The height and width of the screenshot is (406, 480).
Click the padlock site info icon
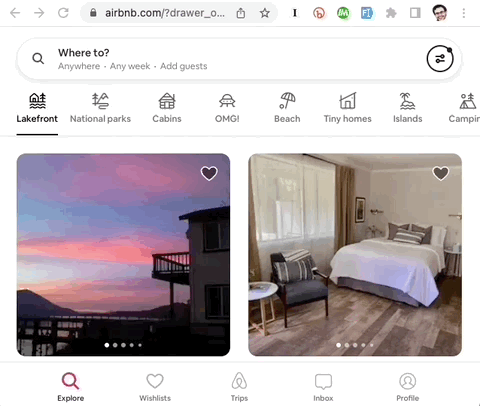pos(93,13)
